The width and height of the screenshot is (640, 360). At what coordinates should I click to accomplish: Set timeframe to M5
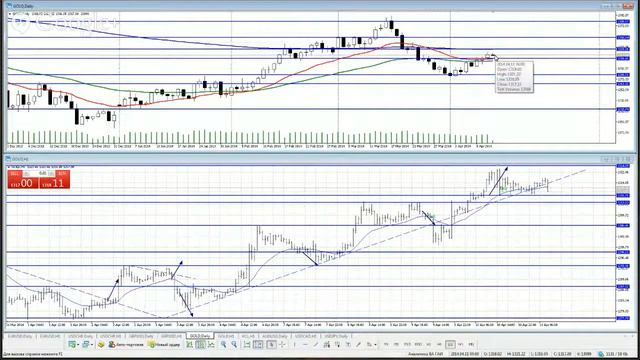click(x=396, y=344)
